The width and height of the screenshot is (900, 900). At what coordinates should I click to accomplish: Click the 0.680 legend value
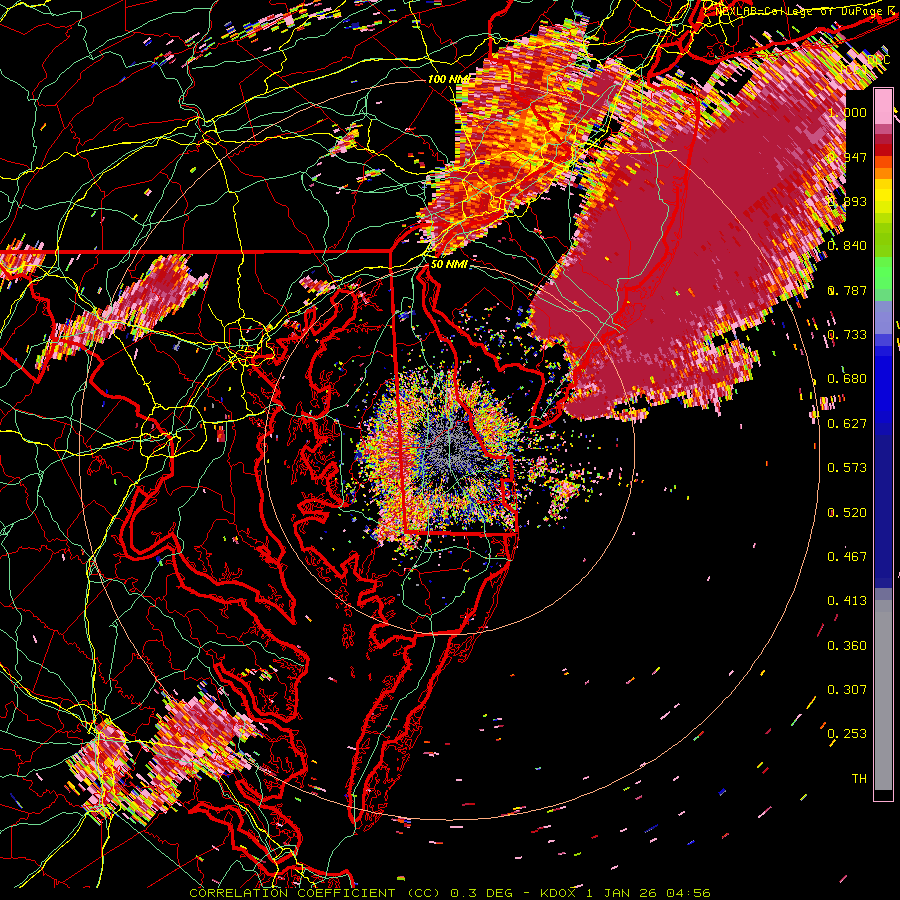[848, 379]
